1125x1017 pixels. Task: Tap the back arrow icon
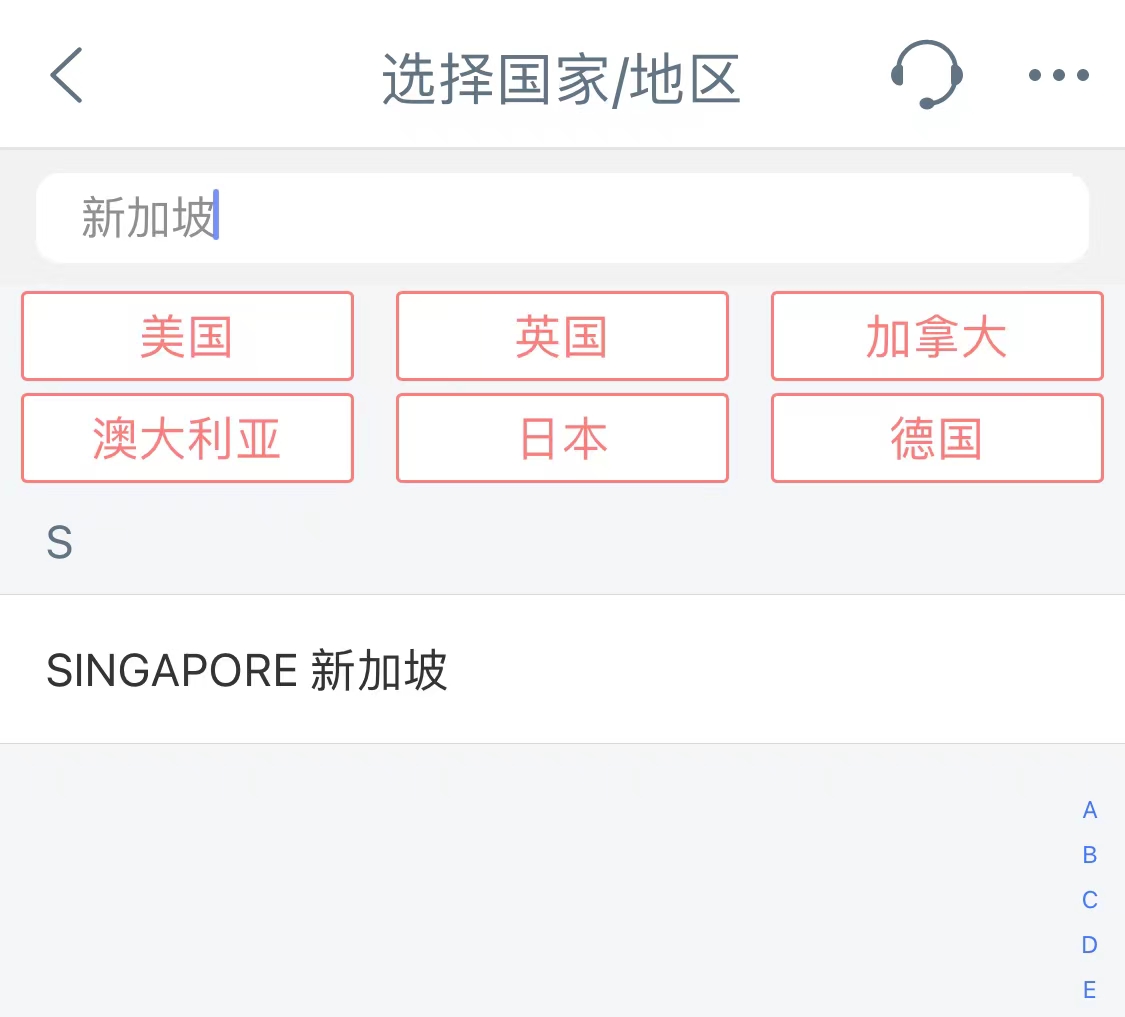tap(66, 75)
